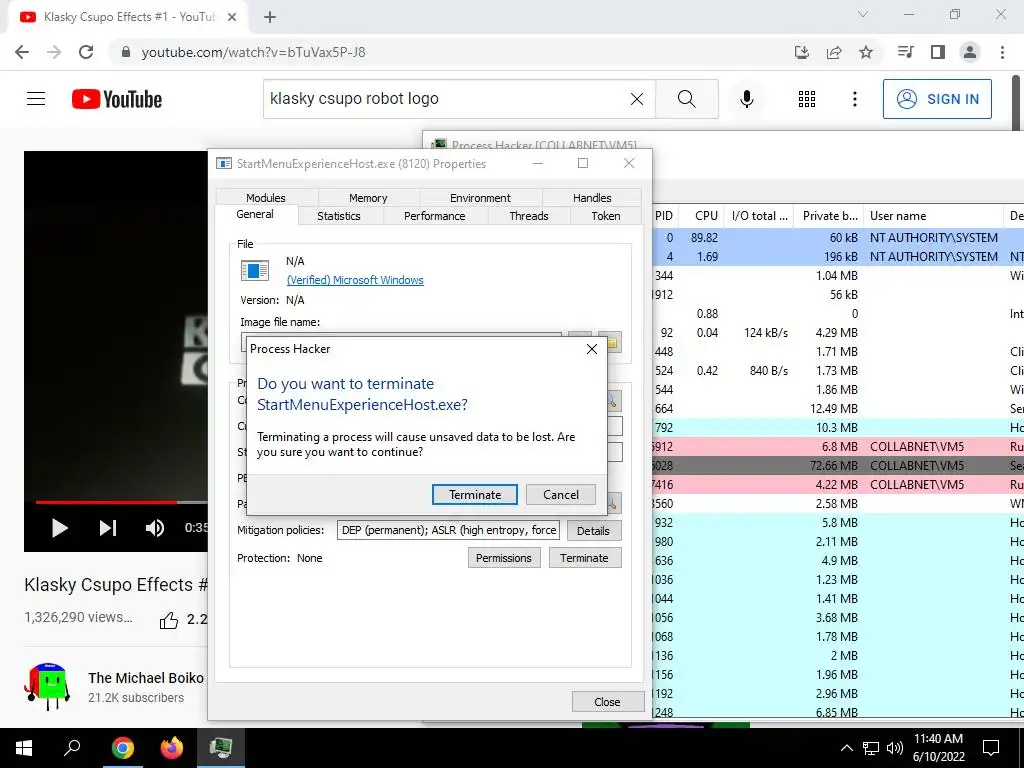Cancel the terminate process confirmation
1024x768 pixels.
pyautogui.click(x=561, y=494)
